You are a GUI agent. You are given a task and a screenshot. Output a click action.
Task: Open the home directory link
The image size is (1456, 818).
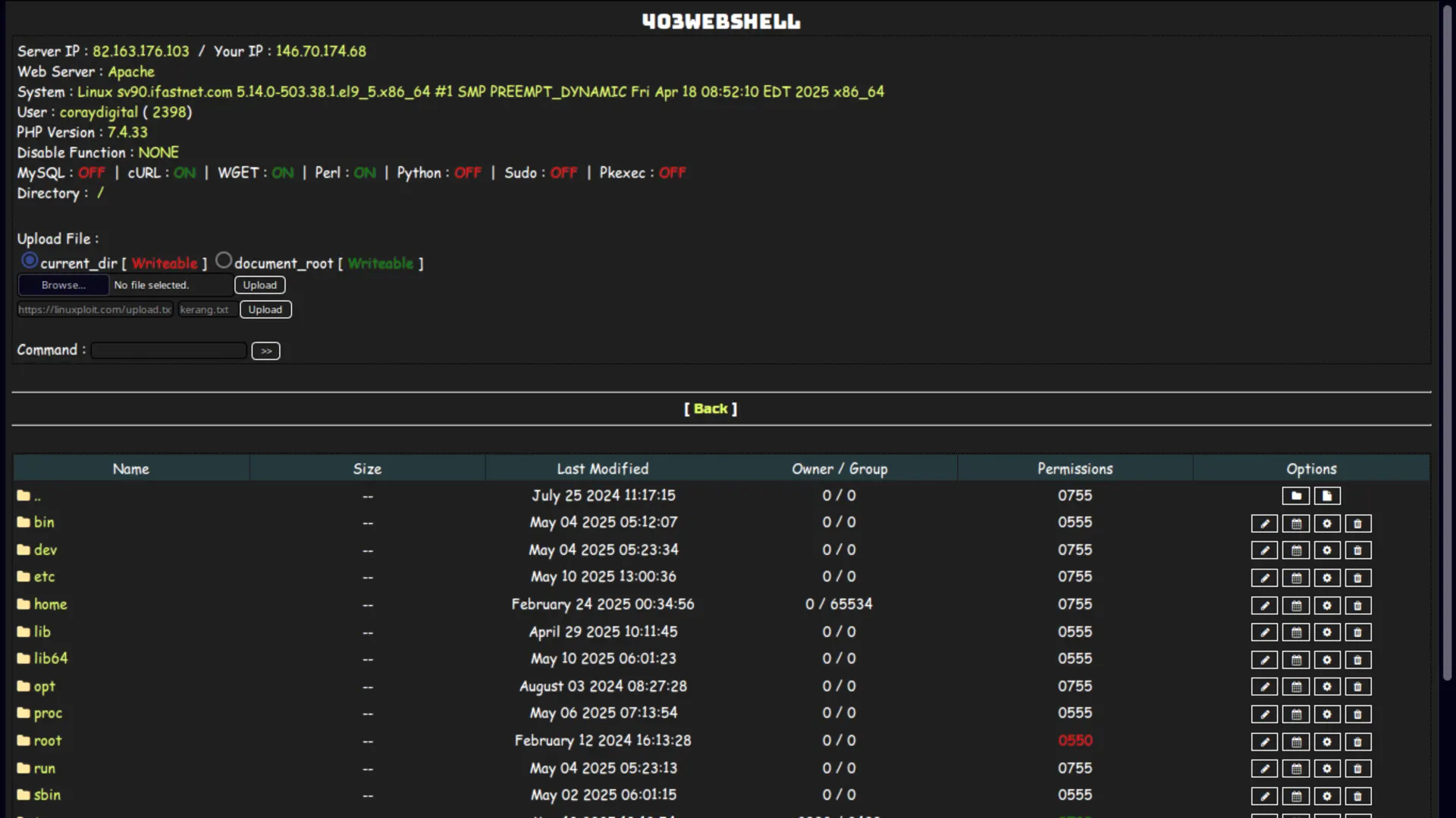(51, 604)
